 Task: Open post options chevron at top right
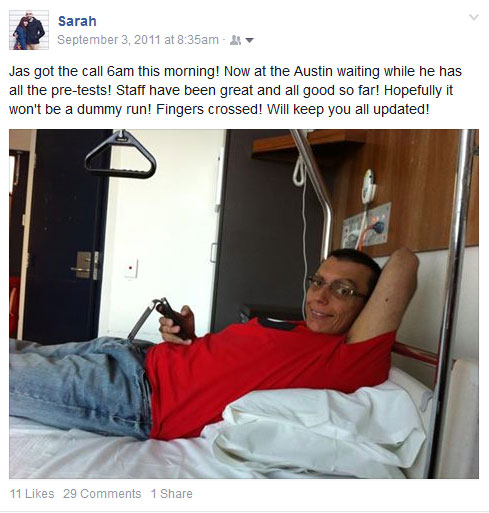click(474, 17)
